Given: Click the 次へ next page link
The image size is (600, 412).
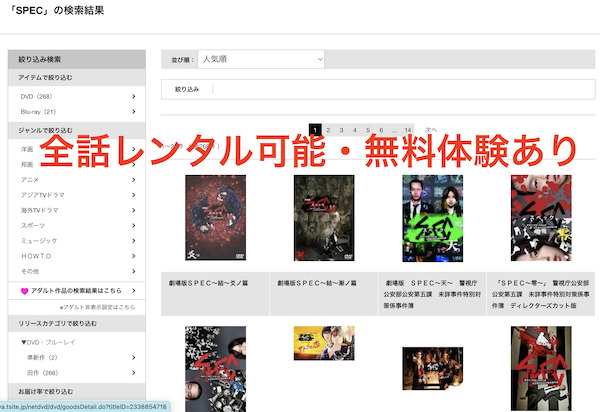Looking at the screenshot, I should click(x=431, y=130).
